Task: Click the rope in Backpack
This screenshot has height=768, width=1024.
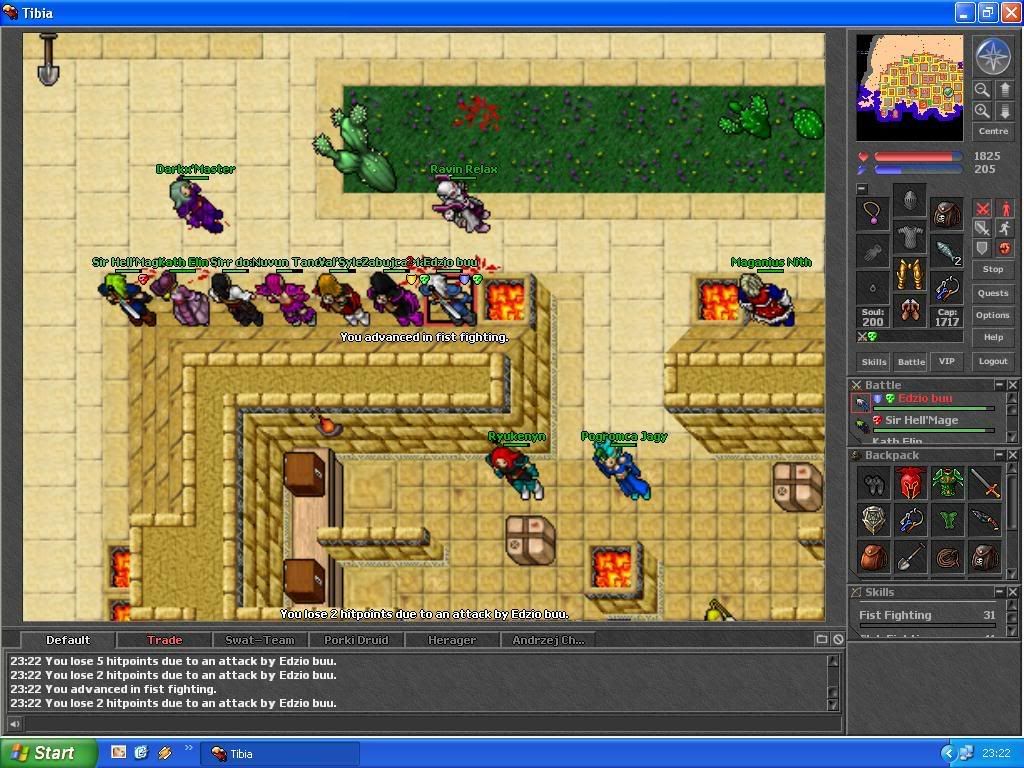Action: click(x=948, y=558)
